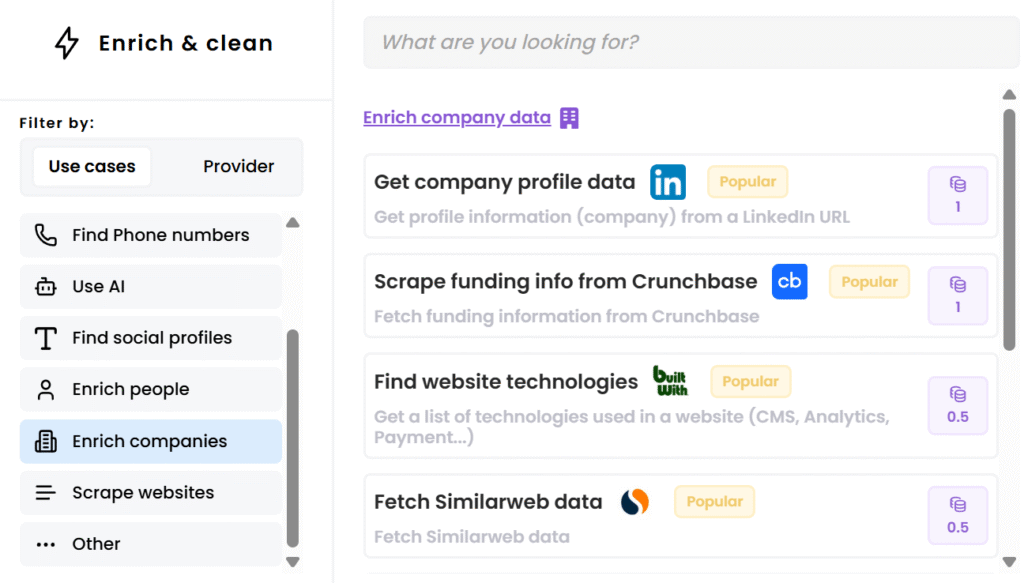Click the 0.5 credits badge for Similarweb

(x=957, y=515)
